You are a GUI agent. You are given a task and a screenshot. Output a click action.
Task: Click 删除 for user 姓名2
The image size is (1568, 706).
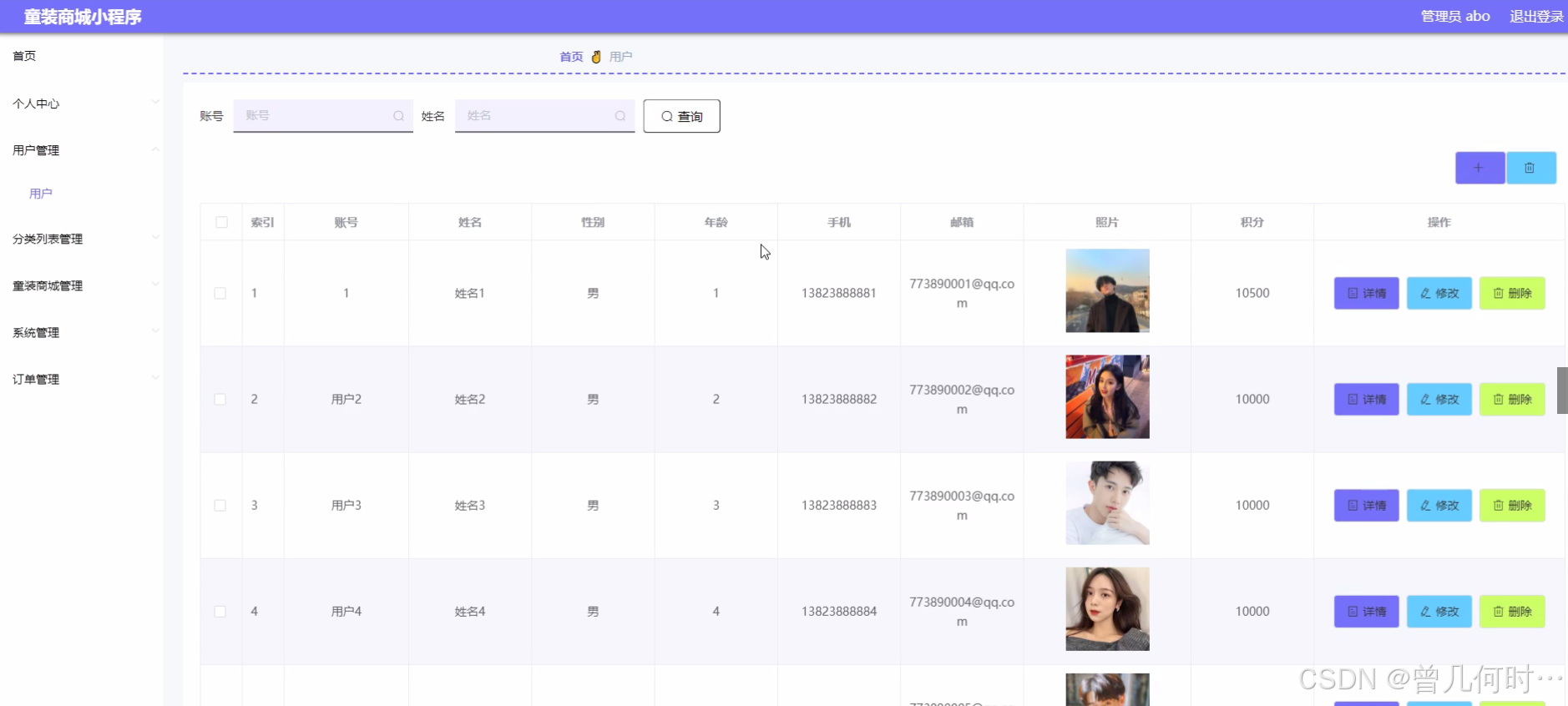[1512, 399]
